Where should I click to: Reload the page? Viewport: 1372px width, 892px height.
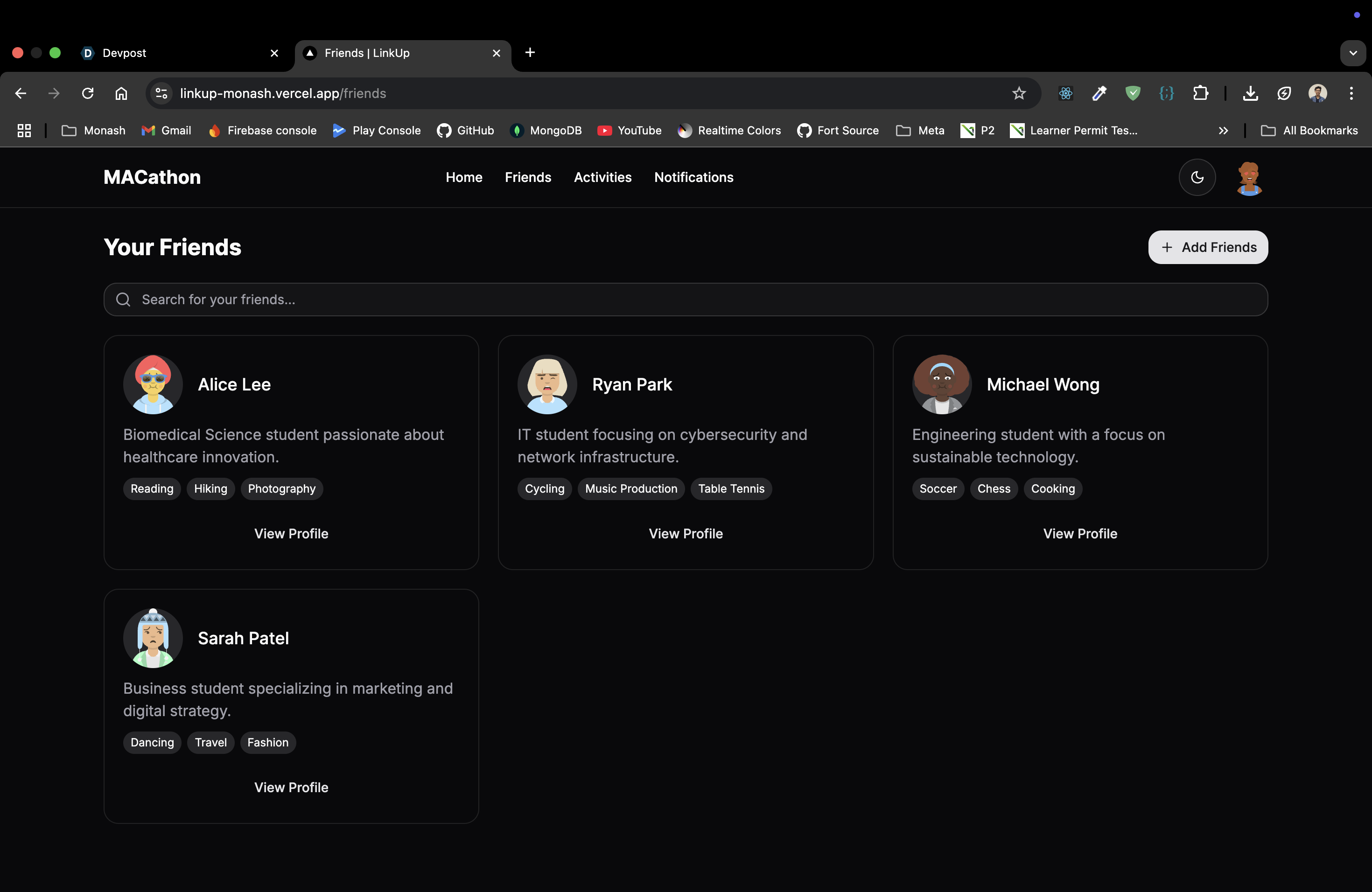[88, 93]
